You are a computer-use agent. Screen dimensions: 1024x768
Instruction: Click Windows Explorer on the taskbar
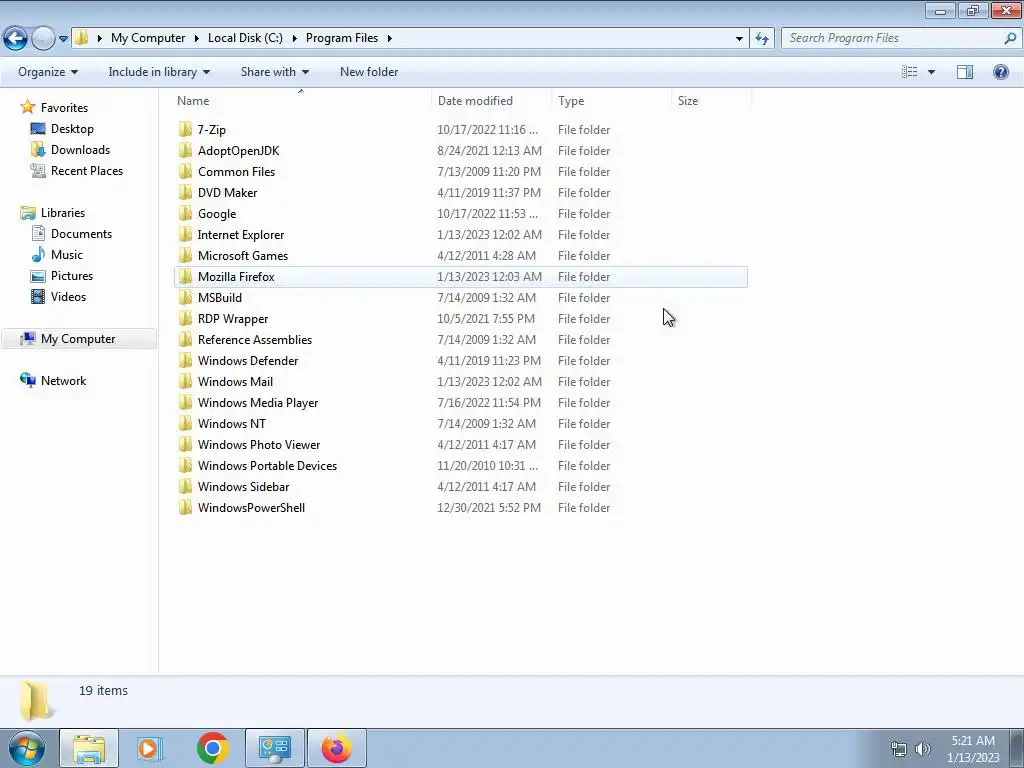[x=89, y=748]
